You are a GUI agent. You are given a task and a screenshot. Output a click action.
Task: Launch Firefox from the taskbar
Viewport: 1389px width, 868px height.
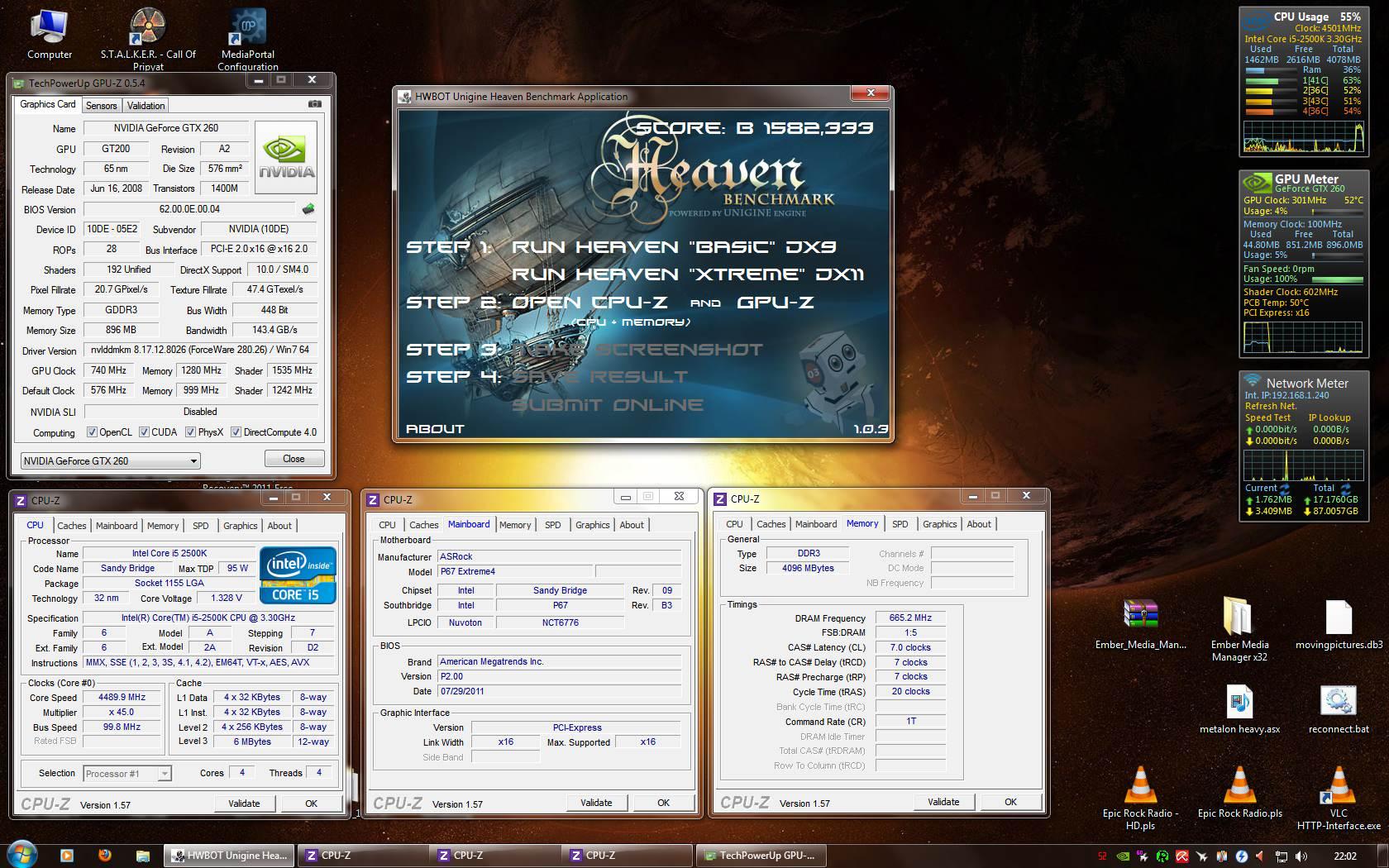pyautogui.click(x=104, y=856)
